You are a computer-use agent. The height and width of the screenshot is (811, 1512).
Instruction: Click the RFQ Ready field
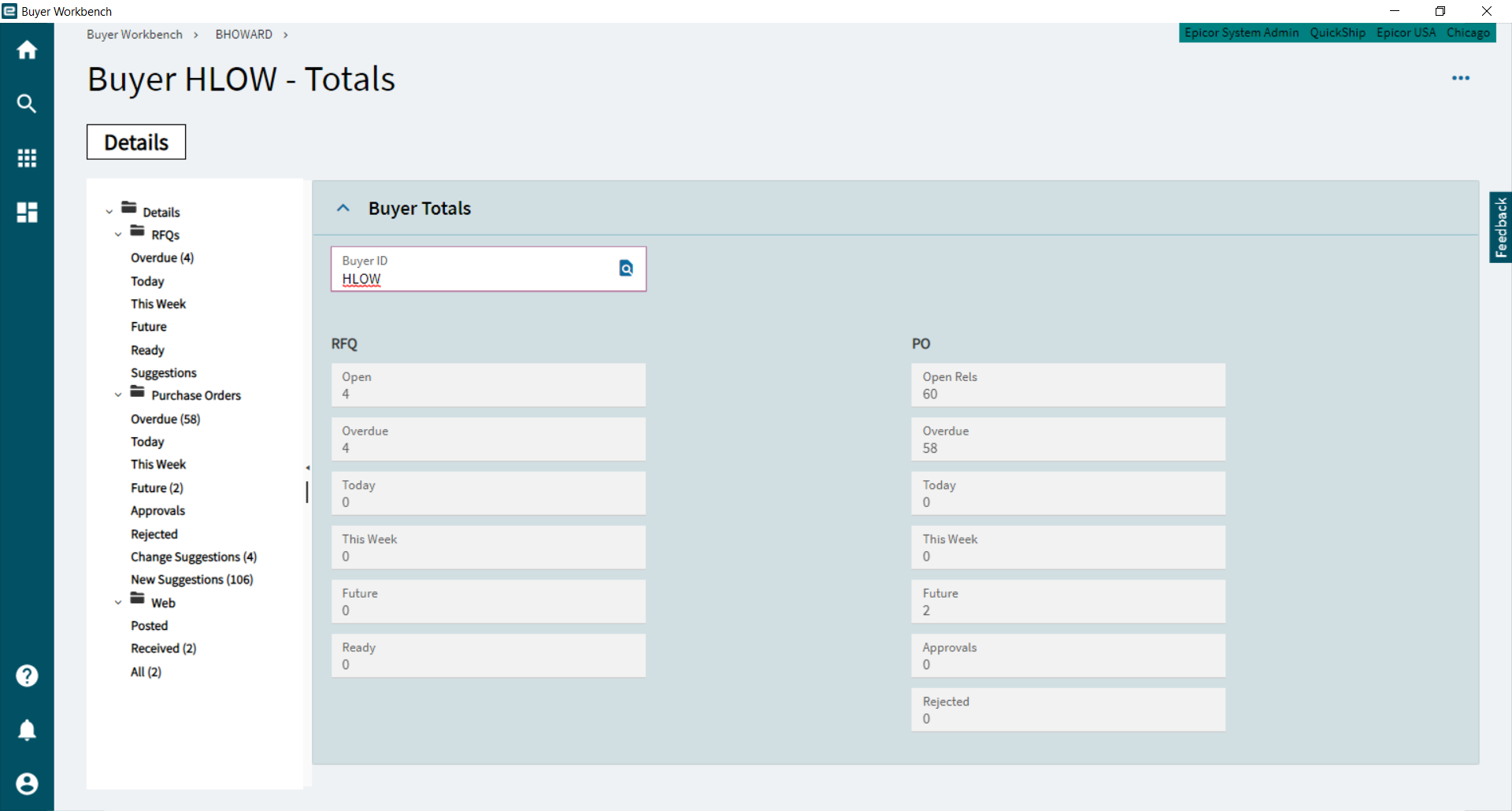pos(488,656)
